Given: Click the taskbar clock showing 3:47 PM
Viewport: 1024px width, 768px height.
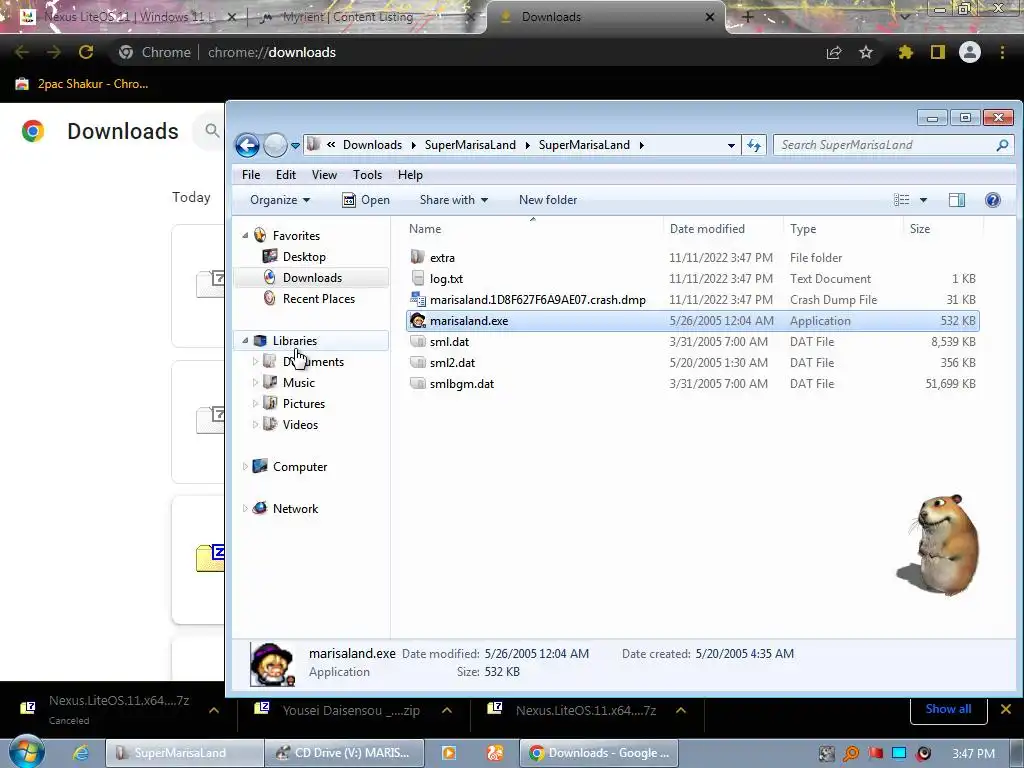Looking at the screenshot, I should 974,754.
